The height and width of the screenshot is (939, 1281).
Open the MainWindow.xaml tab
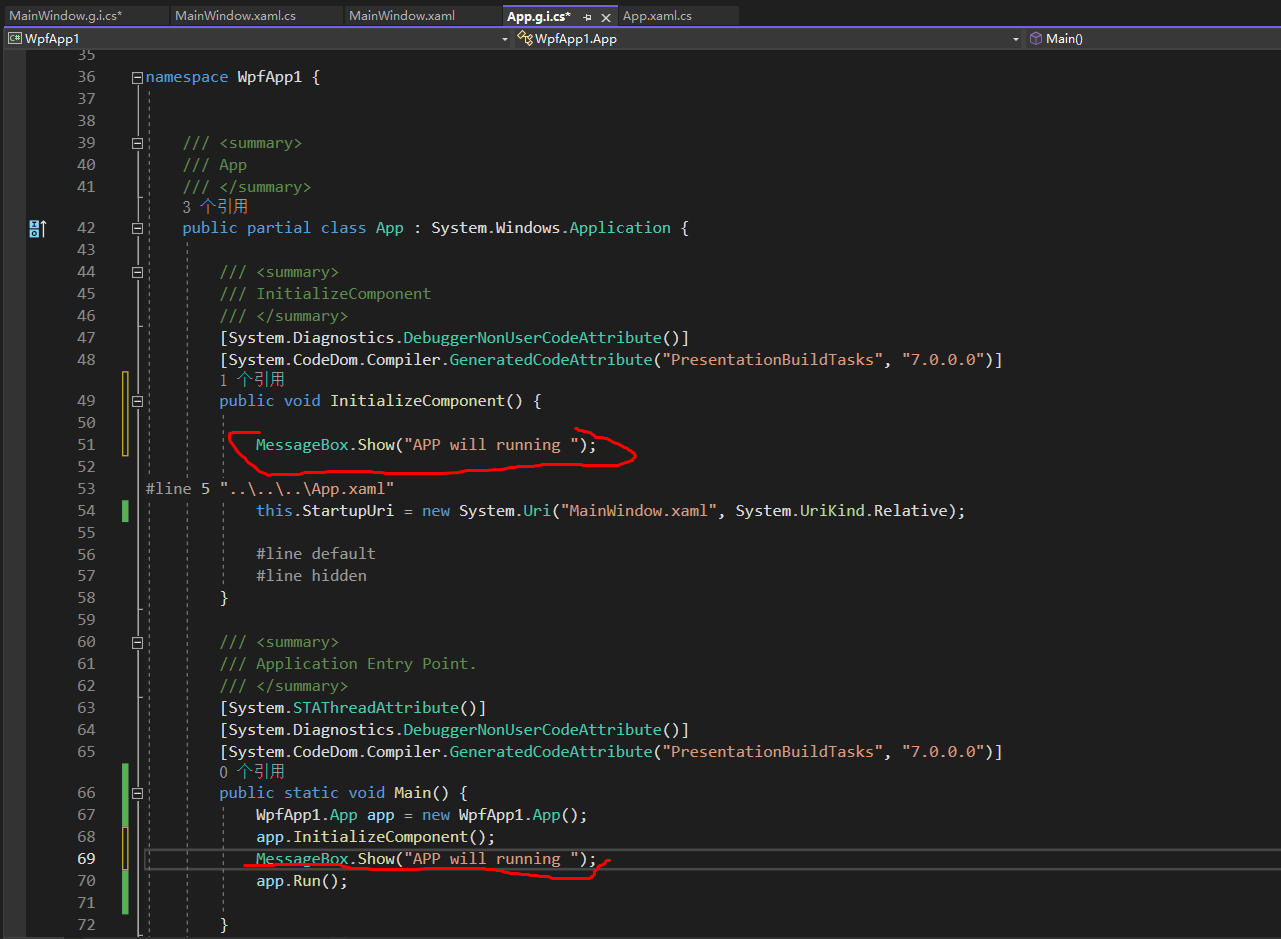tap(402, 16)
